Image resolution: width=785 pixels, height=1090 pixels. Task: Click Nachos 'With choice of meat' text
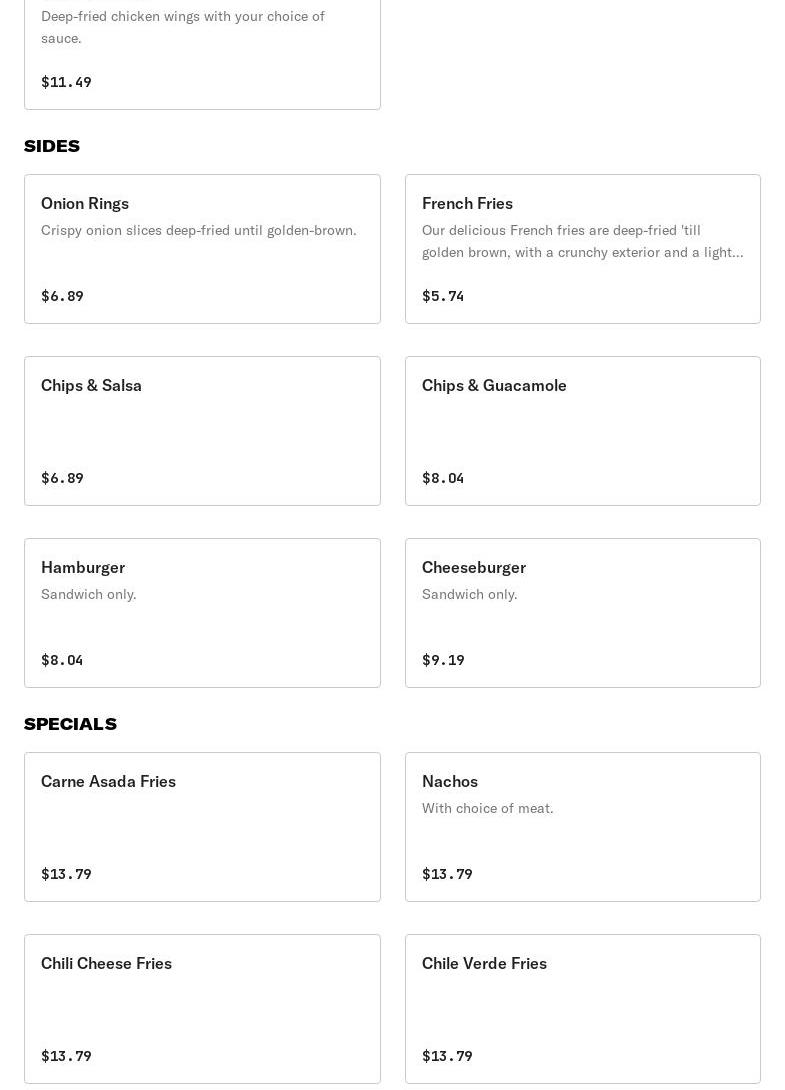pyautogui.click(x=487, y=808)
